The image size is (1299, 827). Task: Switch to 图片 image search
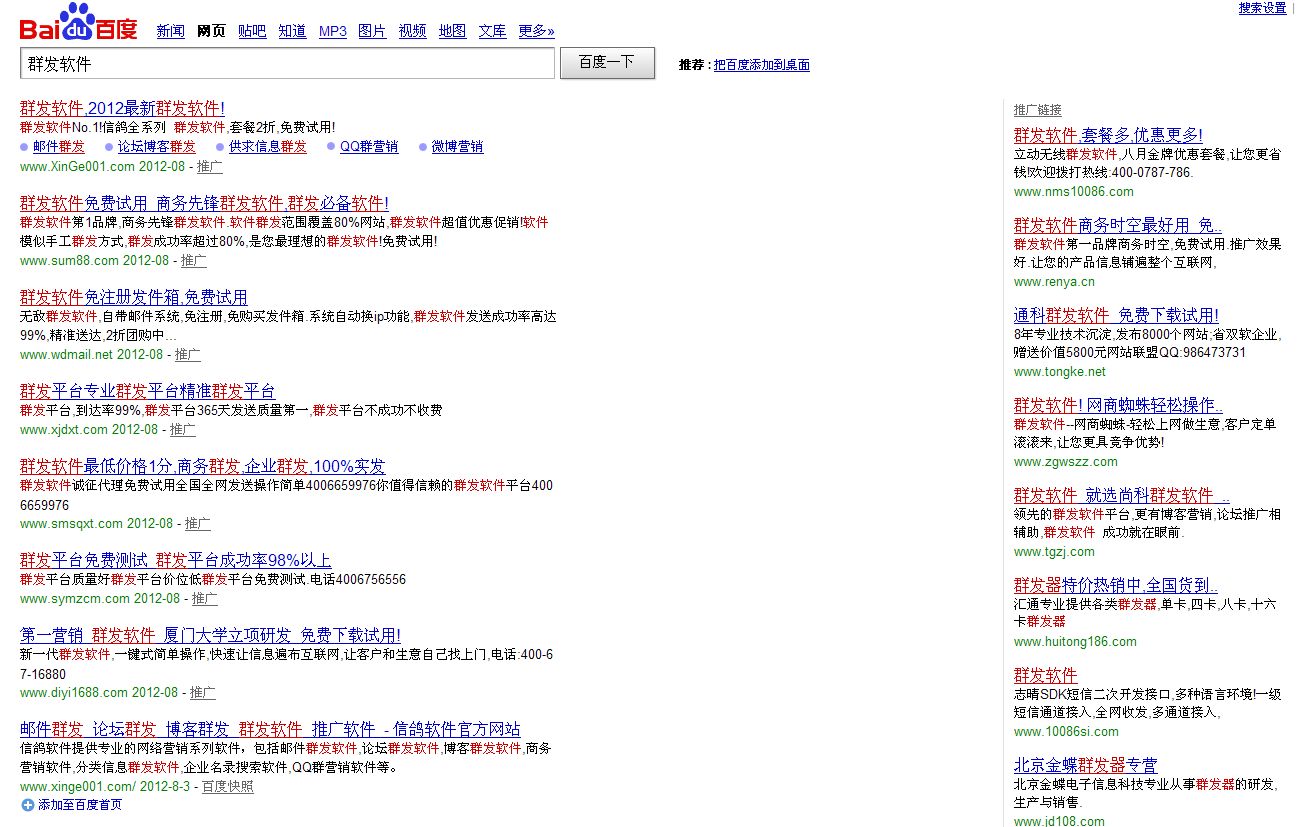click(371, 31)
